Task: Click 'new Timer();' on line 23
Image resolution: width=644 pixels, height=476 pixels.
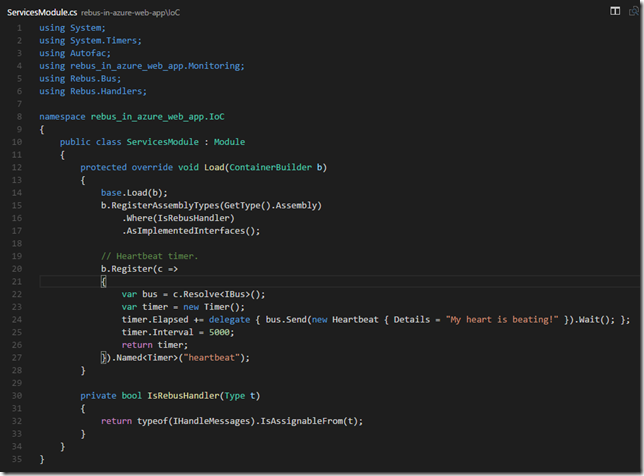Action: tap(214, 307)
